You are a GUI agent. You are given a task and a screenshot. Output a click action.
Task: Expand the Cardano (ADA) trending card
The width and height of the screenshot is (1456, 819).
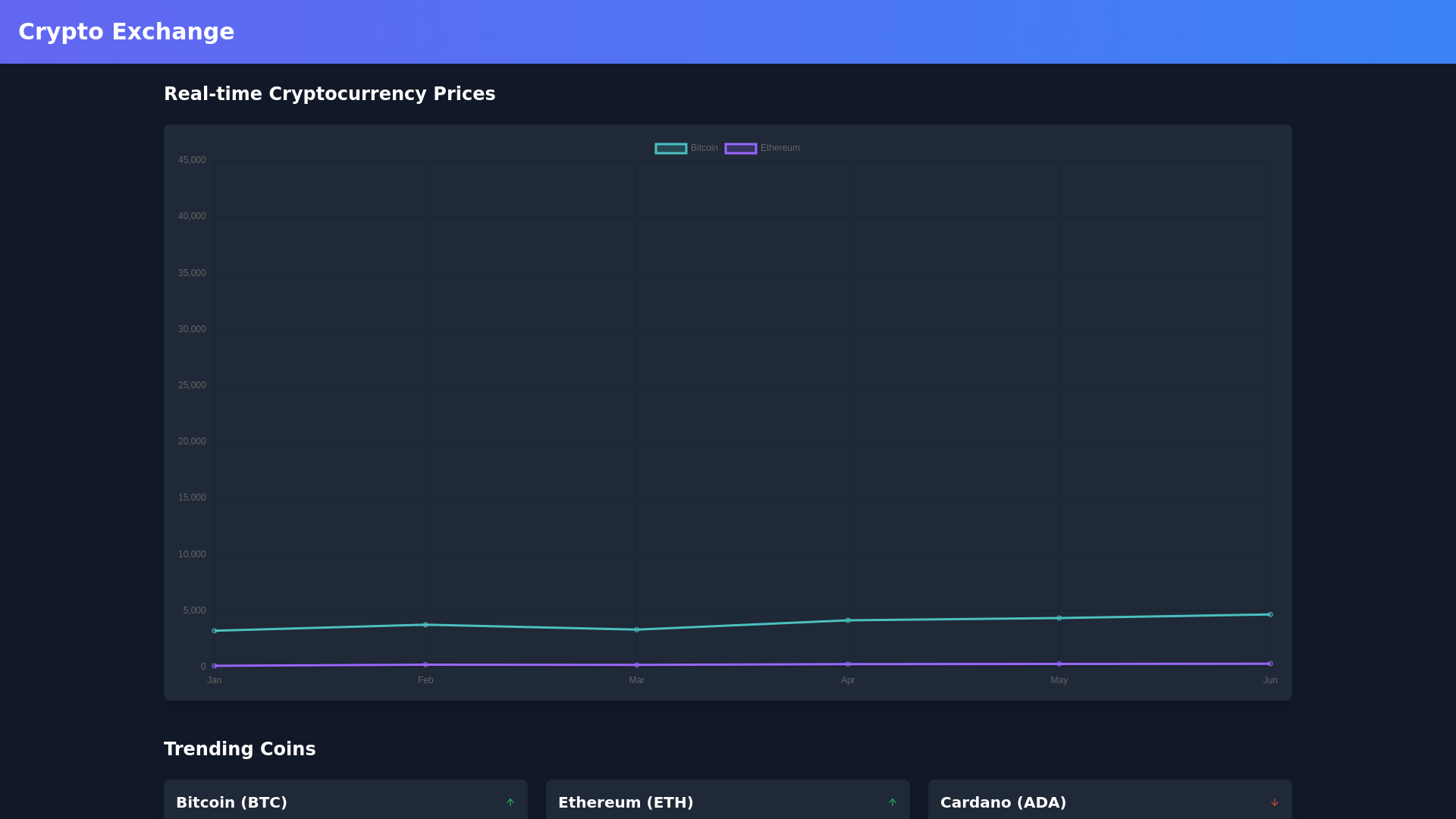pos(1110,802)
